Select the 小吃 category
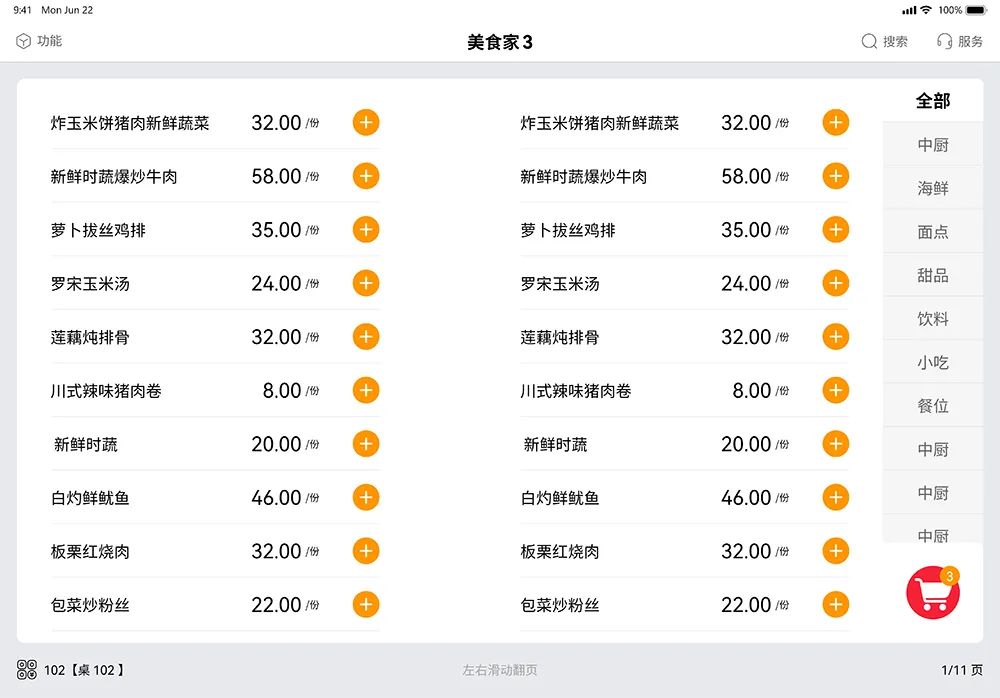 [x=933, y=362]
